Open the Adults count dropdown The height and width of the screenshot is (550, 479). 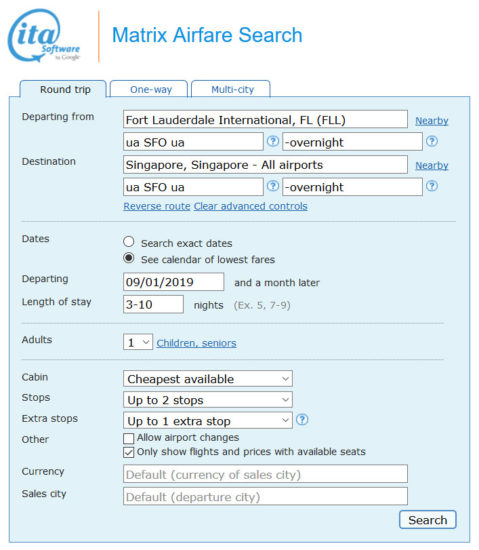(138, 342)
